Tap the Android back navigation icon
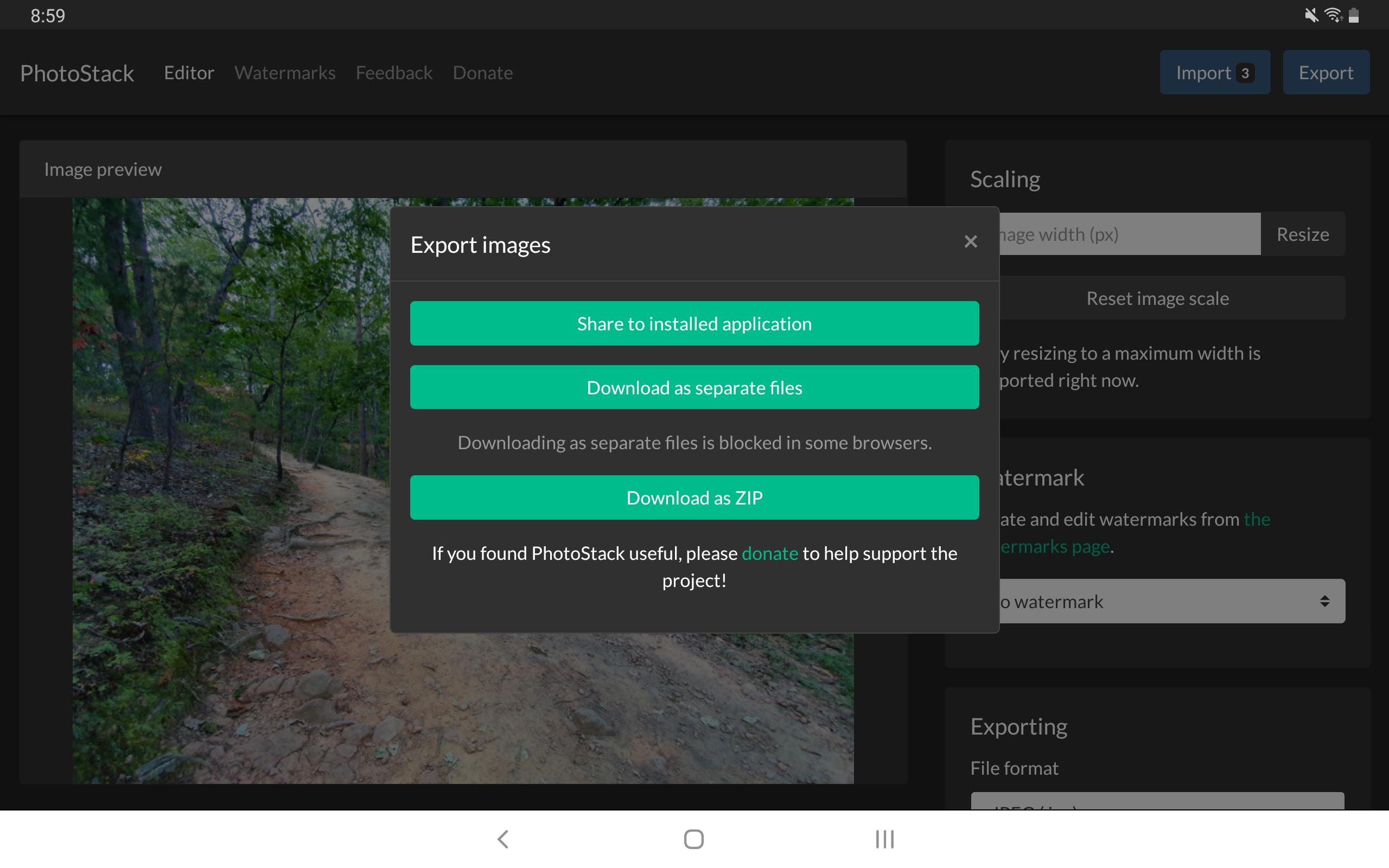The height and width of the screenshot is (868, 1389). pyautogui.click(x=503, y=839)
